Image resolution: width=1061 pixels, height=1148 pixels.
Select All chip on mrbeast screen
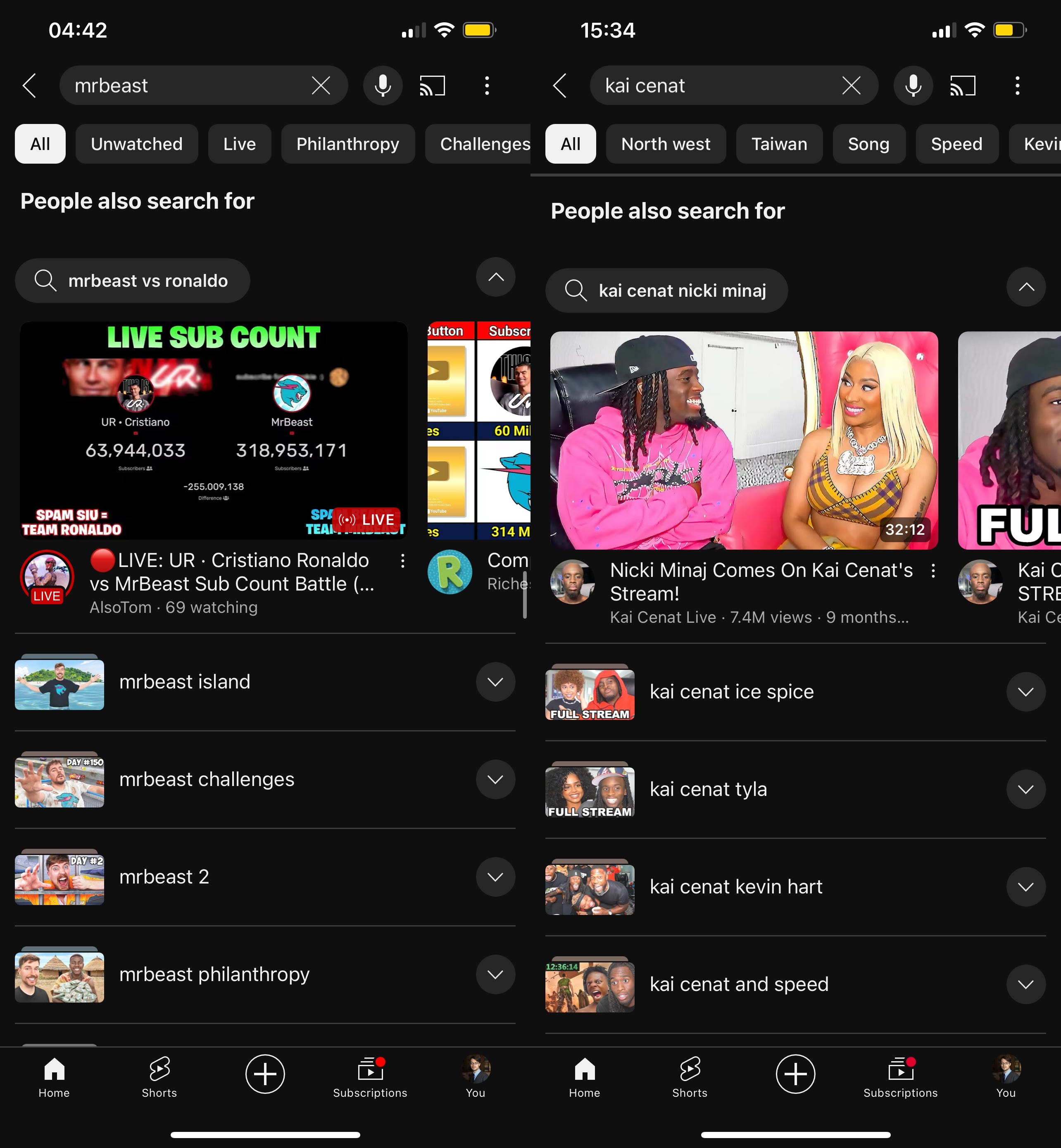[40, 143]
